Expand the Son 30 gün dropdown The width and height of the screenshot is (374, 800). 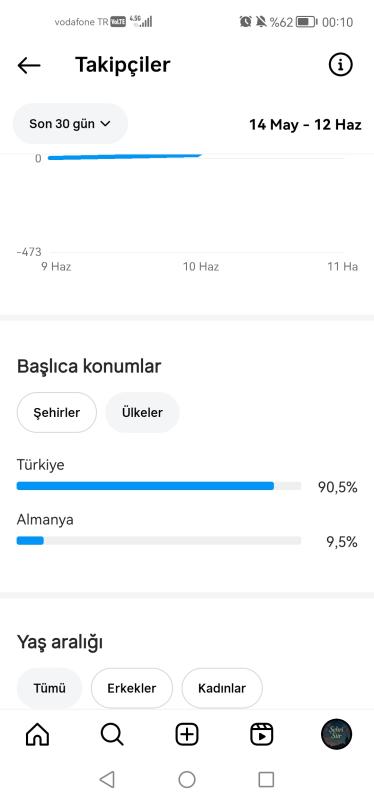(x=70, y=123)
